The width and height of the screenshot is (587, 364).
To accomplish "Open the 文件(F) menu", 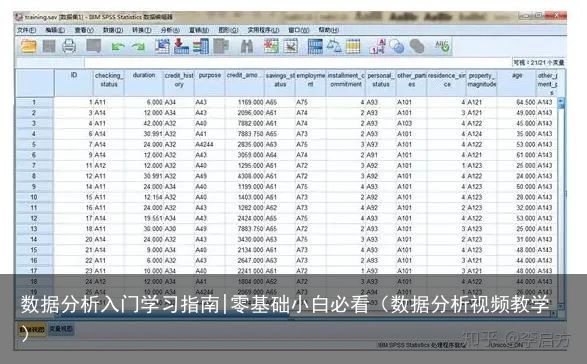I will pos(27,30).
